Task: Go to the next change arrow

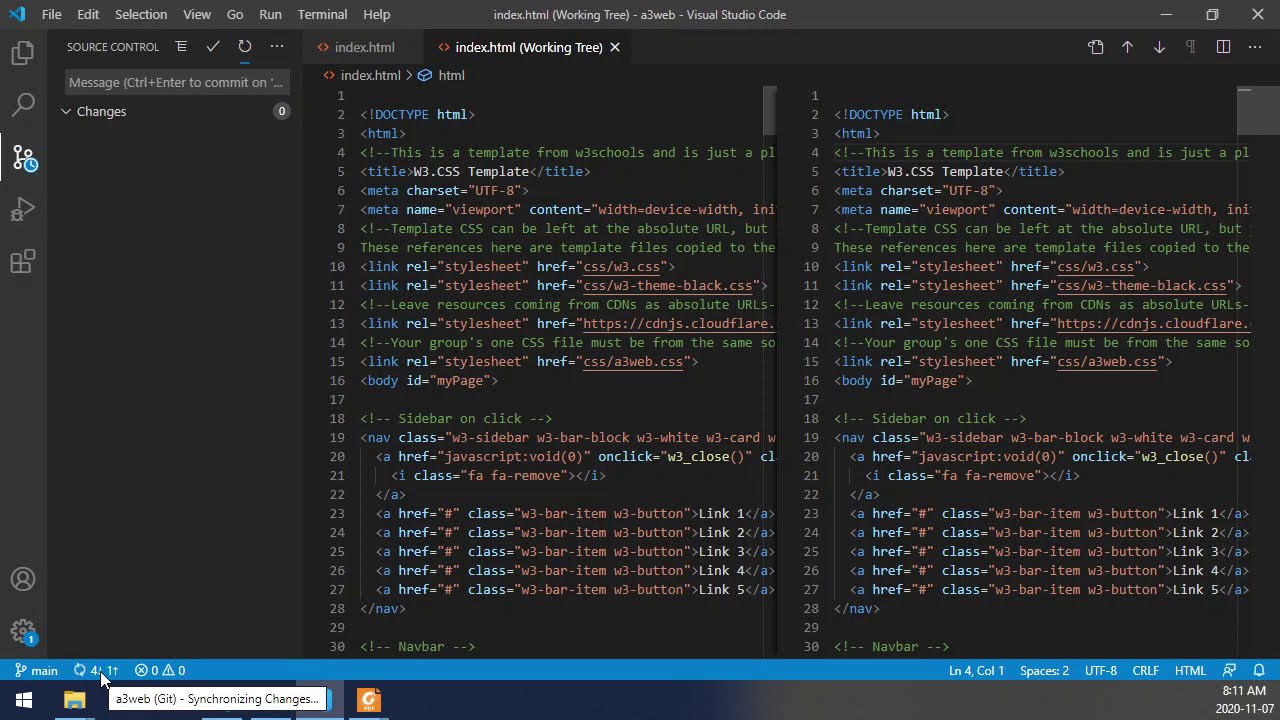Action: pos(1159,47)
